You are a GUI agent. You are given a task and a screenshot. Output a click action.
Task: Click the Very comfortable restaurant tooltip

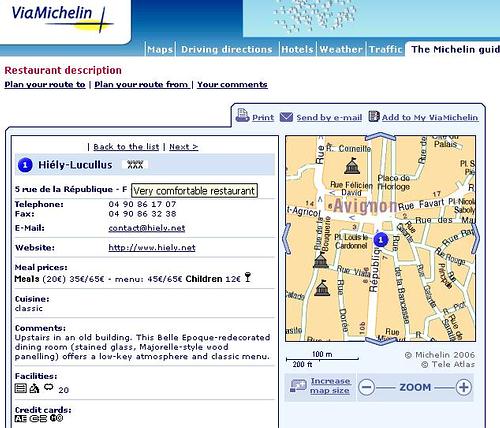point(194,191)
